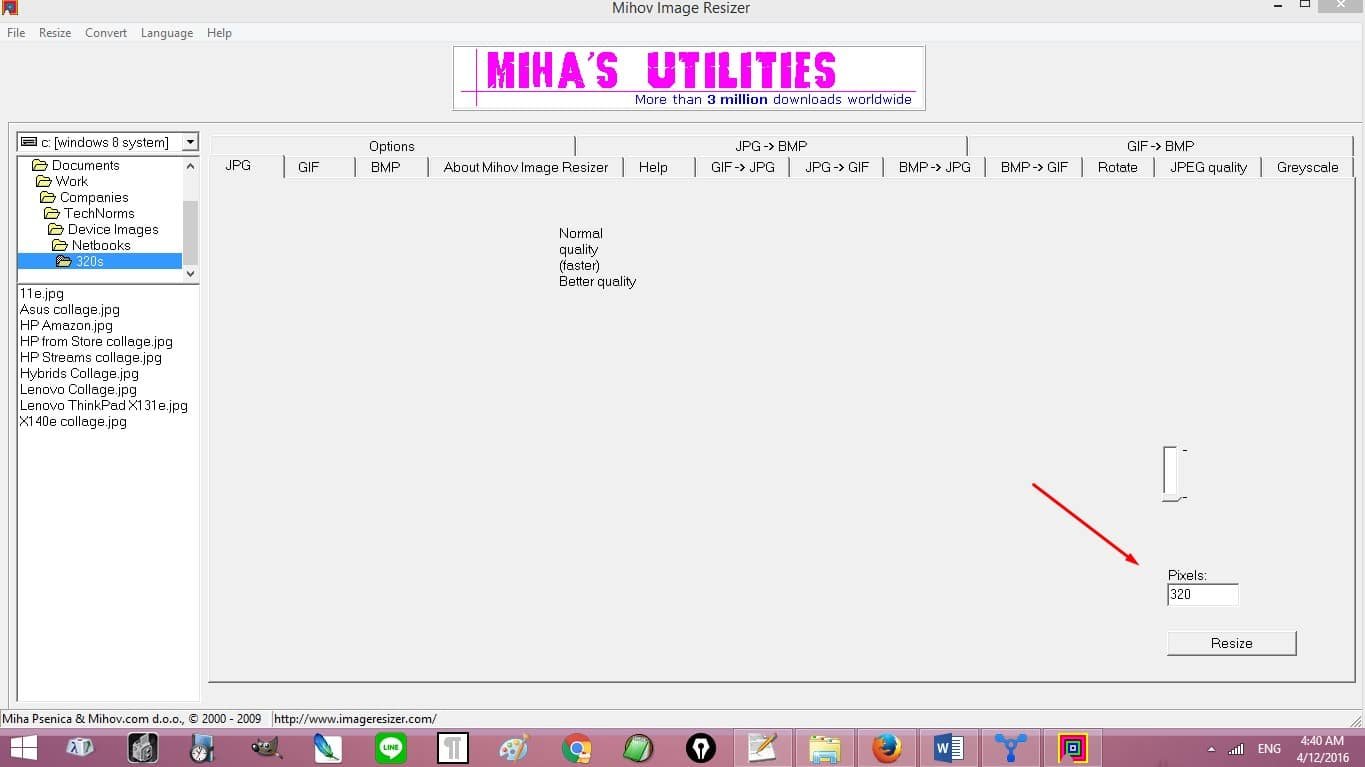Click the Pixels input field

coord(1202,594)
